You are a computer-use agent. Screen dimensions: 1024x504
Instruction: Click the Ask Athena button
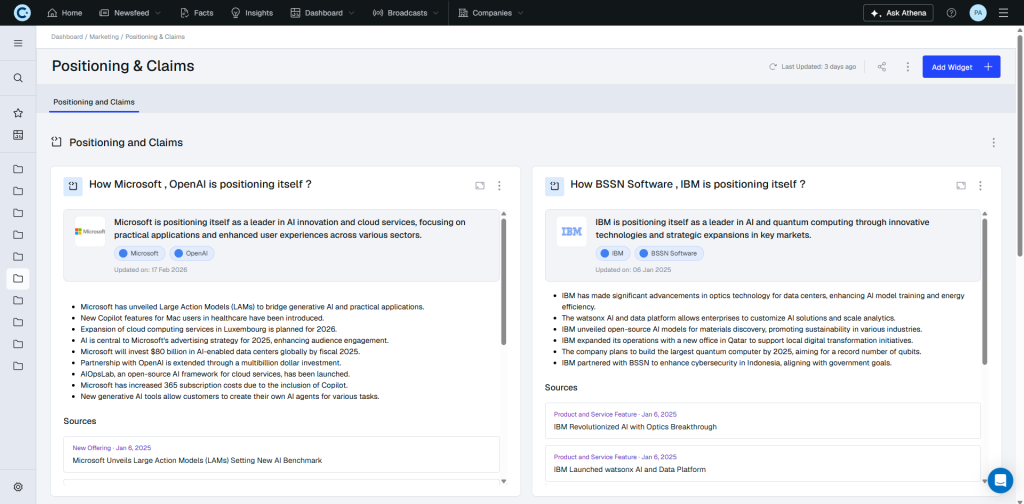[x=898, y=13]
